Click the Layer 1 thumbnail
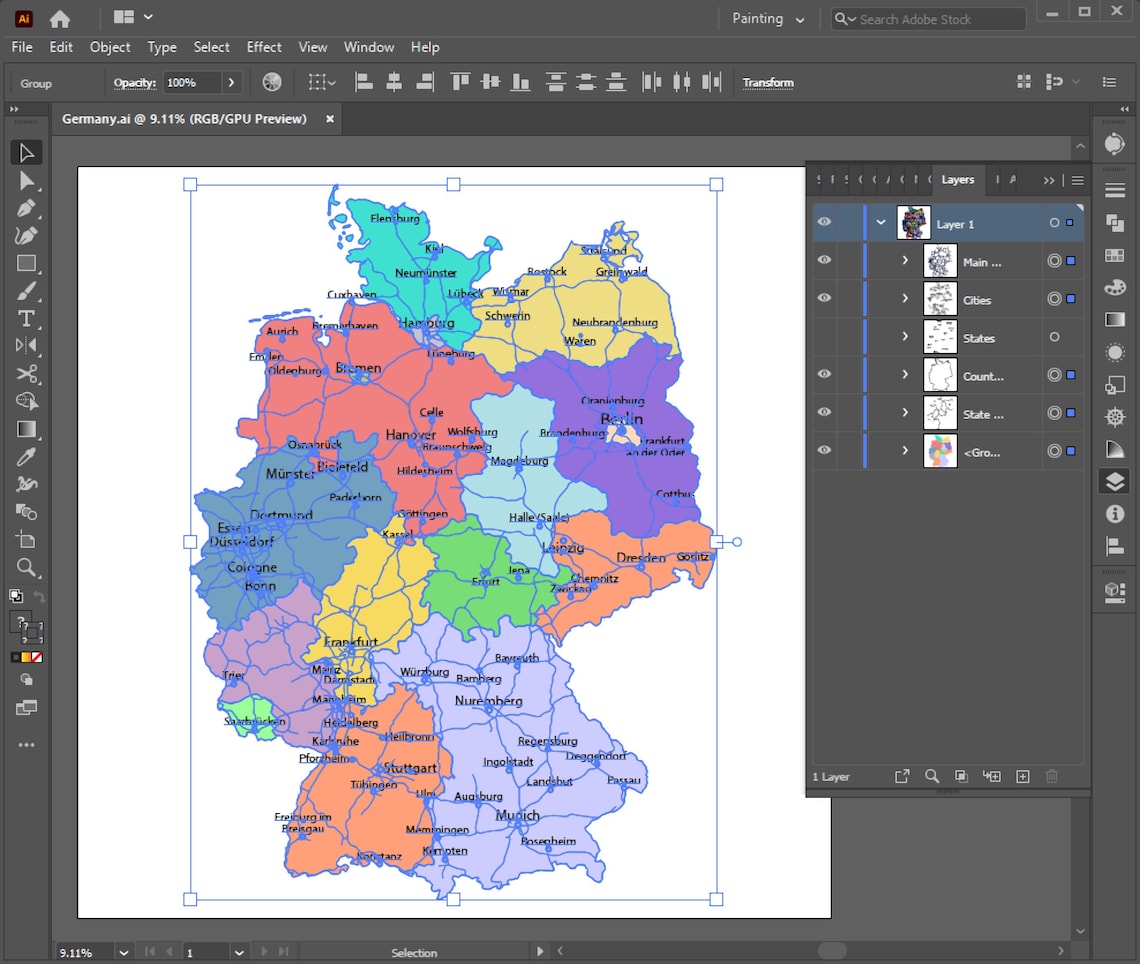The image size is (1140, 964). coord(913,222)
